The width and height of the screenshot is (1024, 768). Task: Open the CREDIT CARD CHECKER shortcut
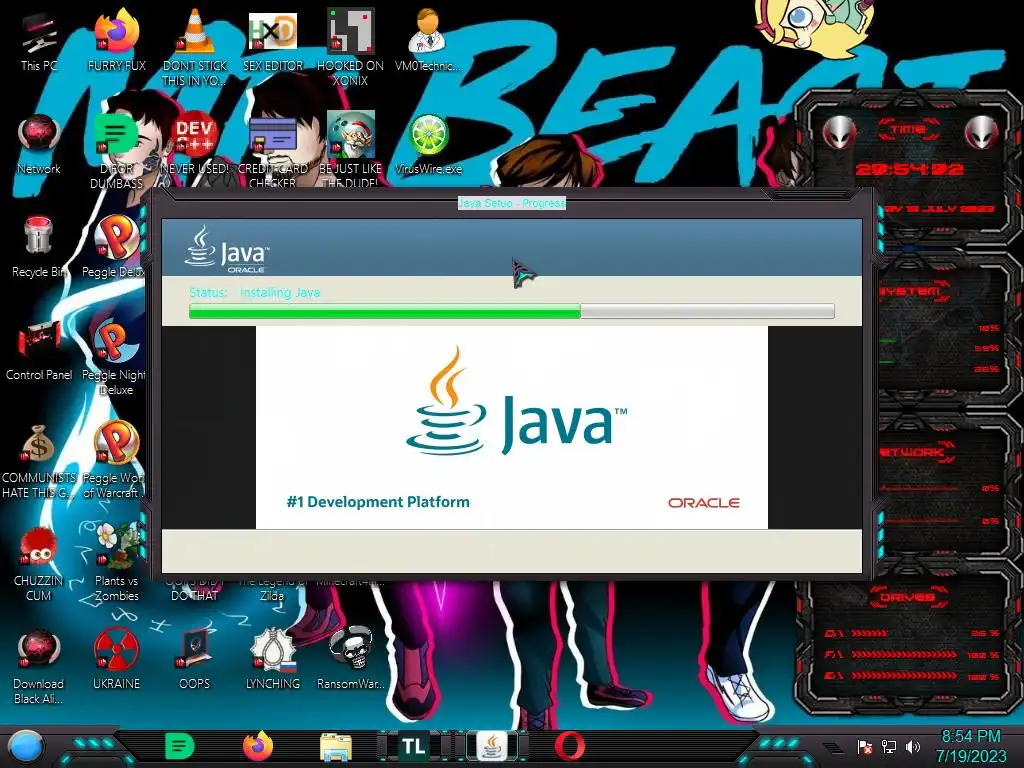tap(273, 150)
